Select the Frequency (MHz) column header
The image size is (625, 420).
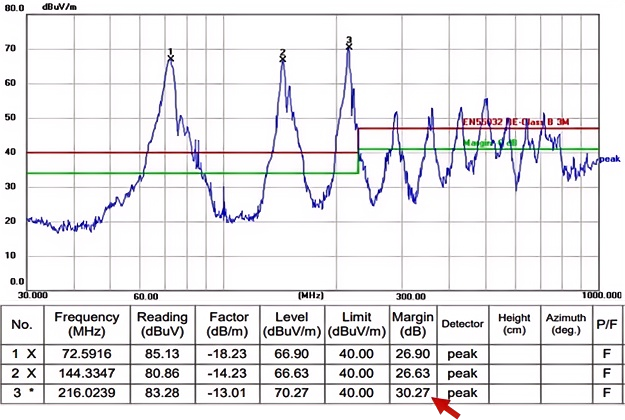87,323
